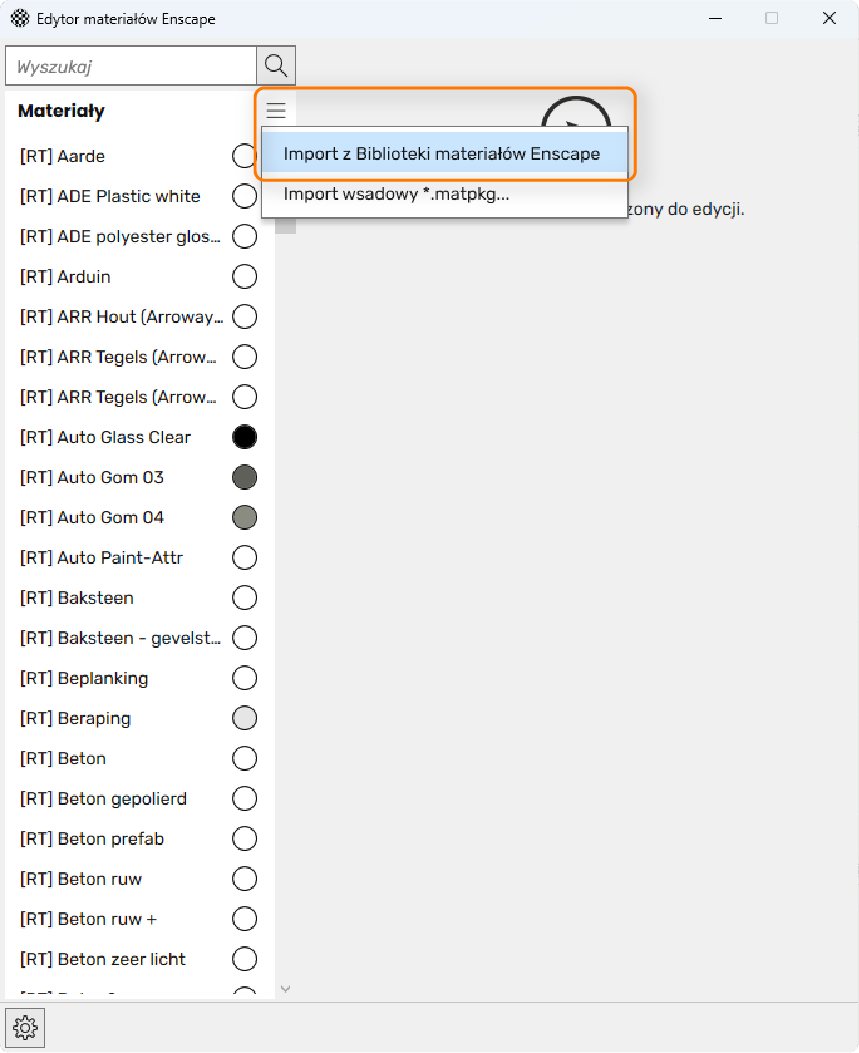
Task: Close the Edytor materiałów Enscape window
Action: (829, 18)
